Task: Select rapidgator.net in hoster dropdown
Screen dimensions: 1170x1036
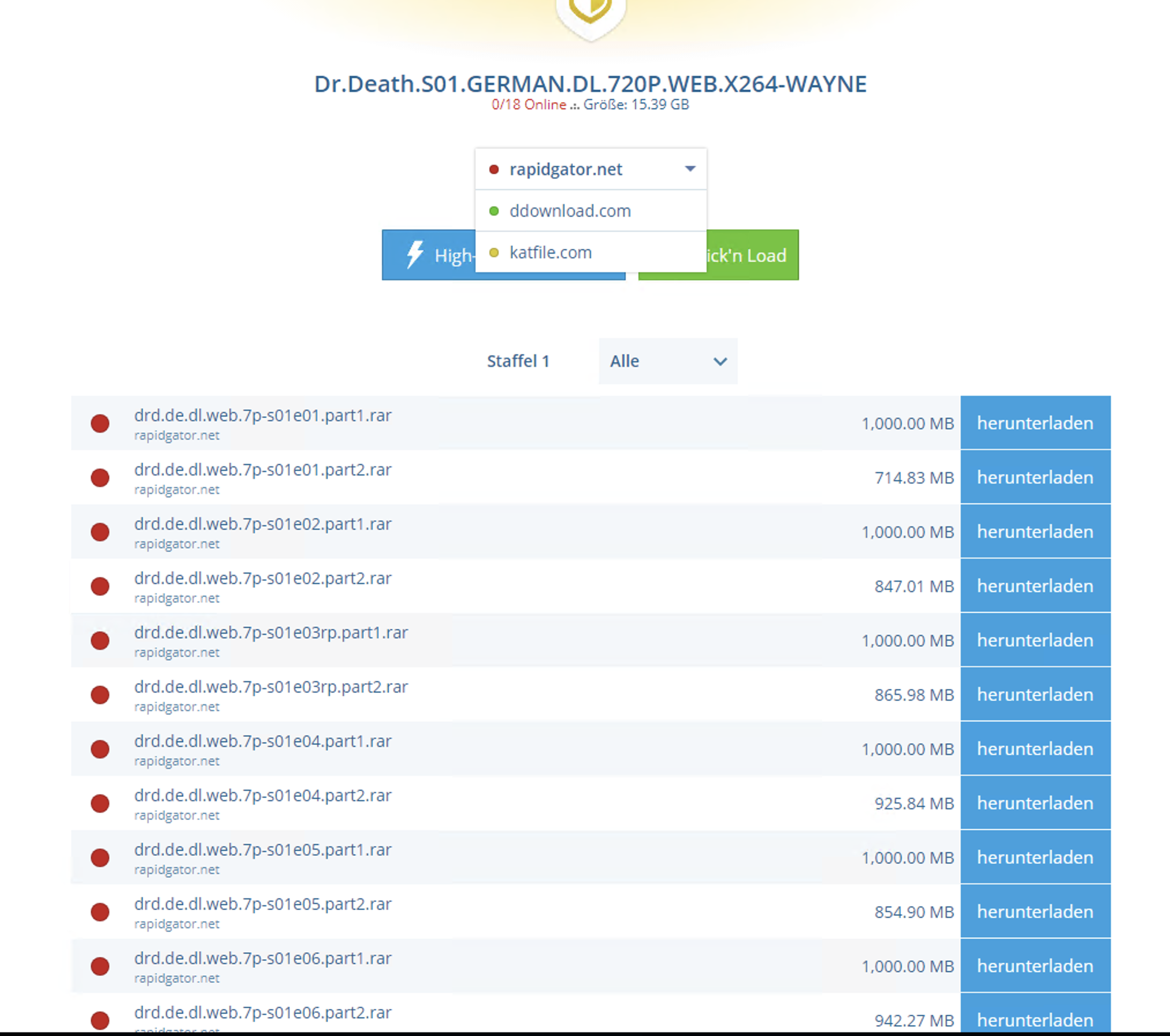Action: click(x=565, y=169)
